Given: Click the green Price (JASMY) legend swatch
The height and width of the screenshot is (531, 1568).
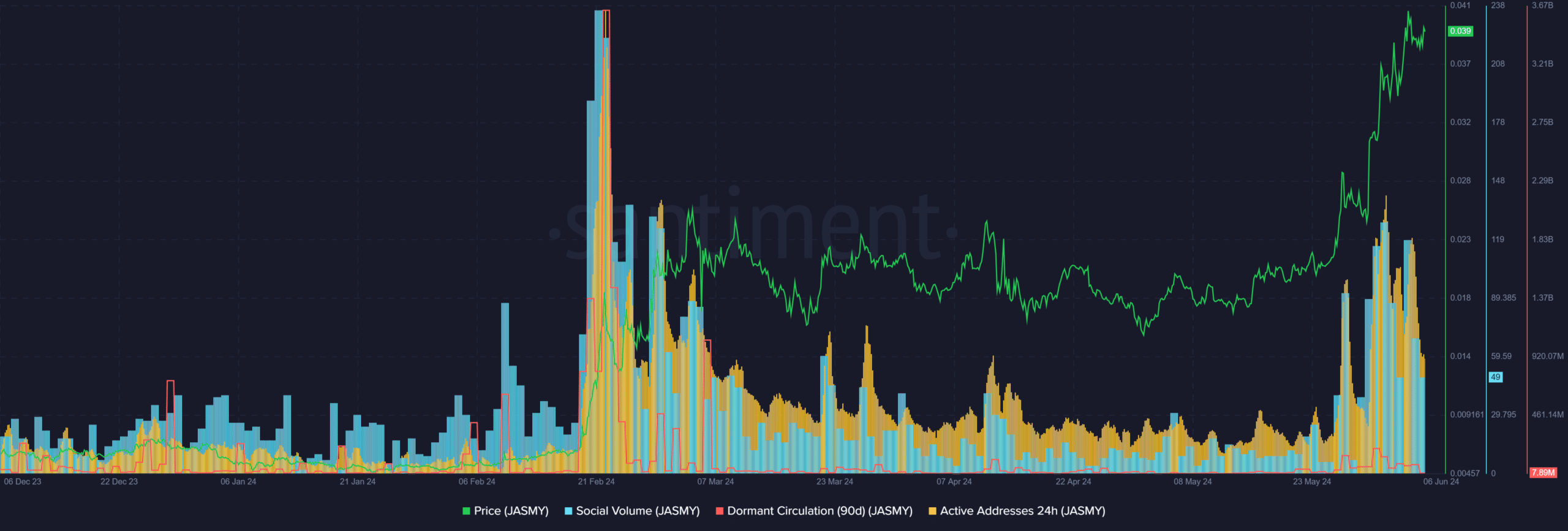Looking at the screenshot, I should [x=466, y=511].
